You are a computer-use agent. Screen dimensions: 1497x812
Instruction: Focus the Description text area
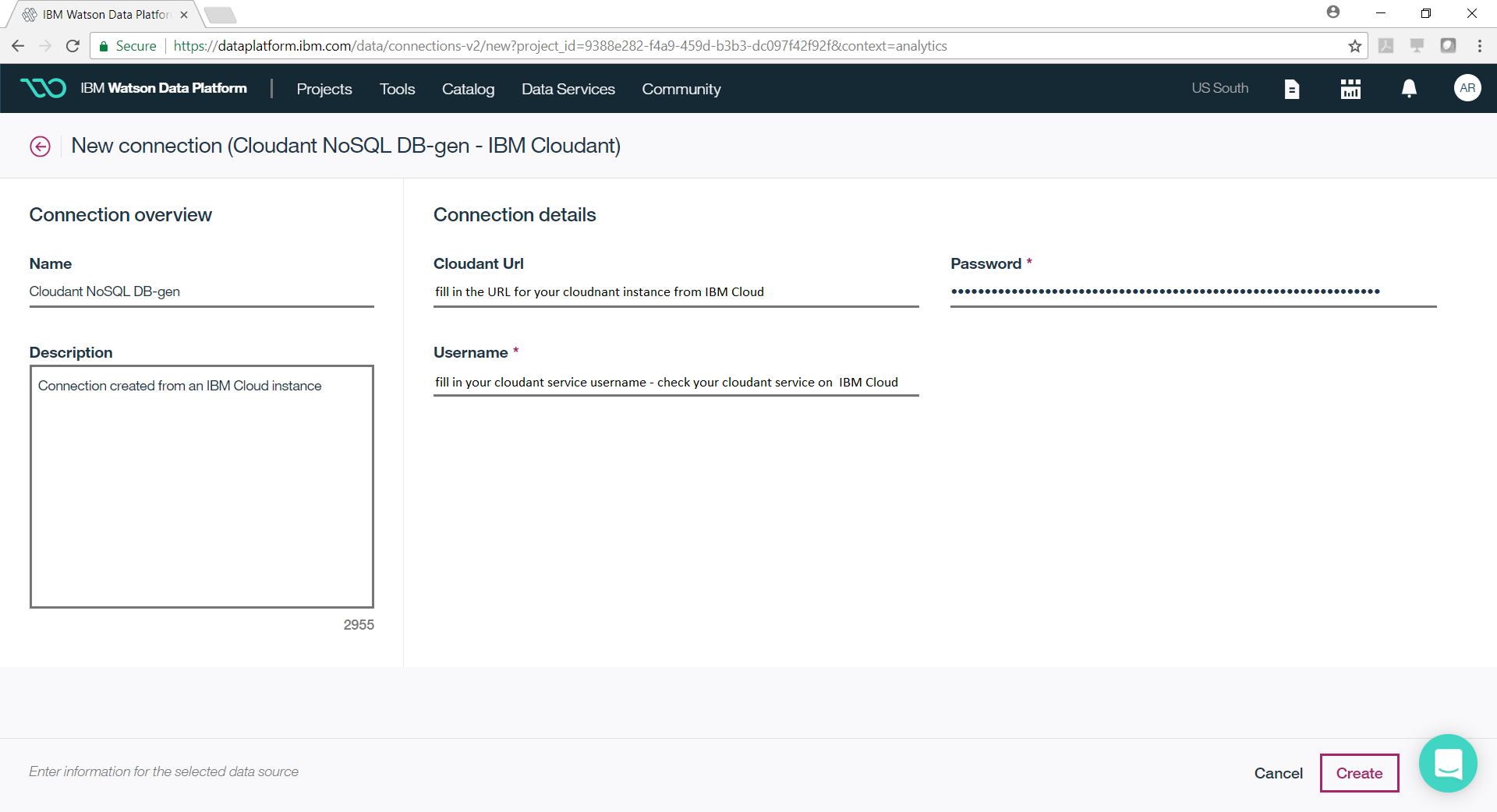[x=201, y=486]
